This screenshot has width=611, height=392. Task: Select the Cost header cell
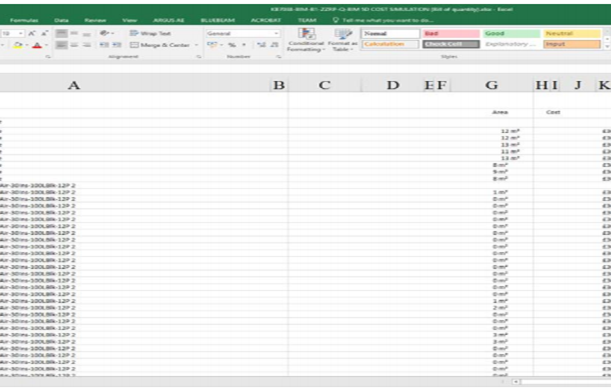[x=553, y=112]
